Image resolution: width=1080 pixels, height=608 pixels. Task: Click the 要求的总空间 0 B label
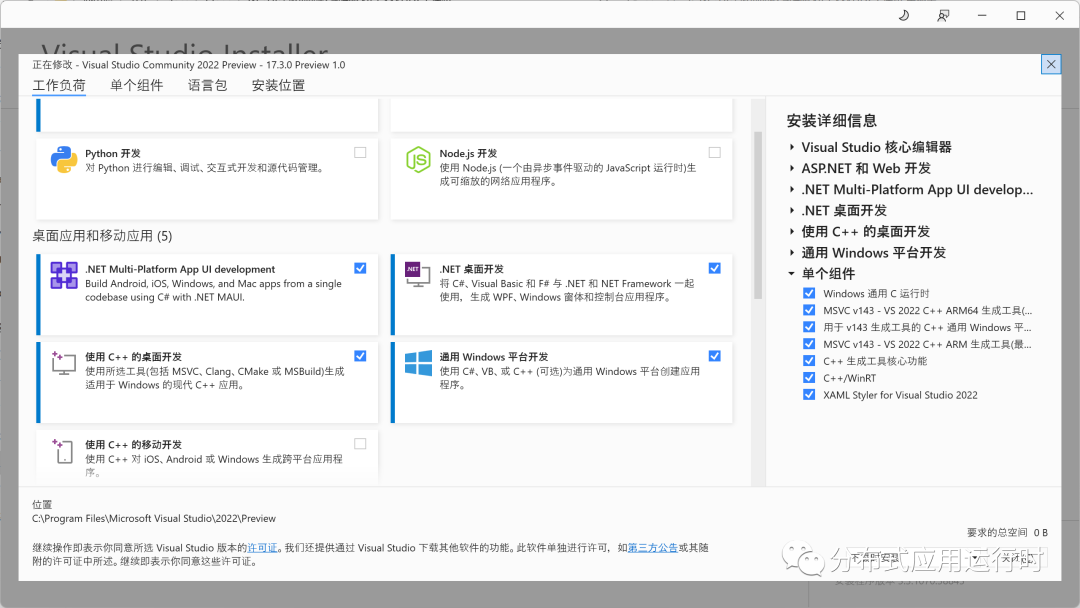[x=1007, y=532]
